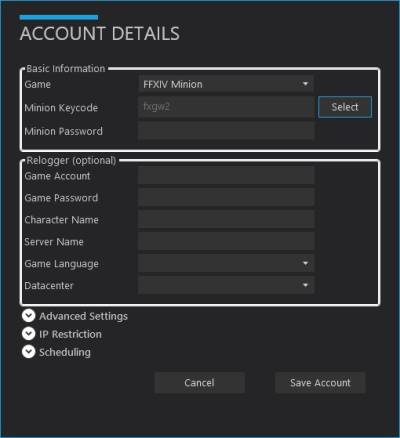Image resolution: width=400 pixels, height=438 pixels.
Task: Focus the Server Name input field
Action: [226, 241]
